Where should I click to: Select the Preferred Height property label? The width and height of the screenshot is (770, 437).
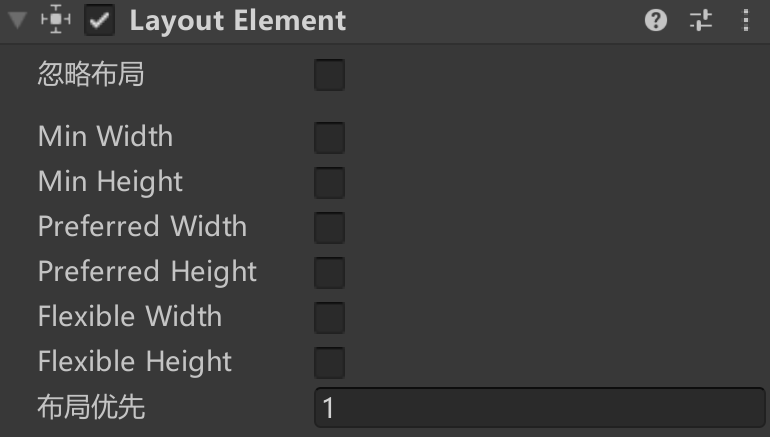[147, 272]
